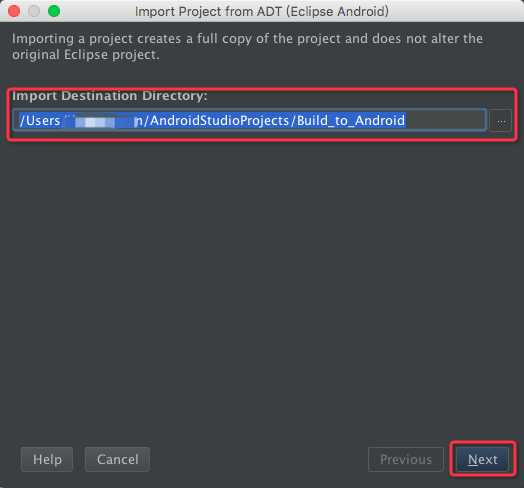Click the importing a project description text
Image resolution: width=524 pixels, height=488 pixels.
(247, 46)
